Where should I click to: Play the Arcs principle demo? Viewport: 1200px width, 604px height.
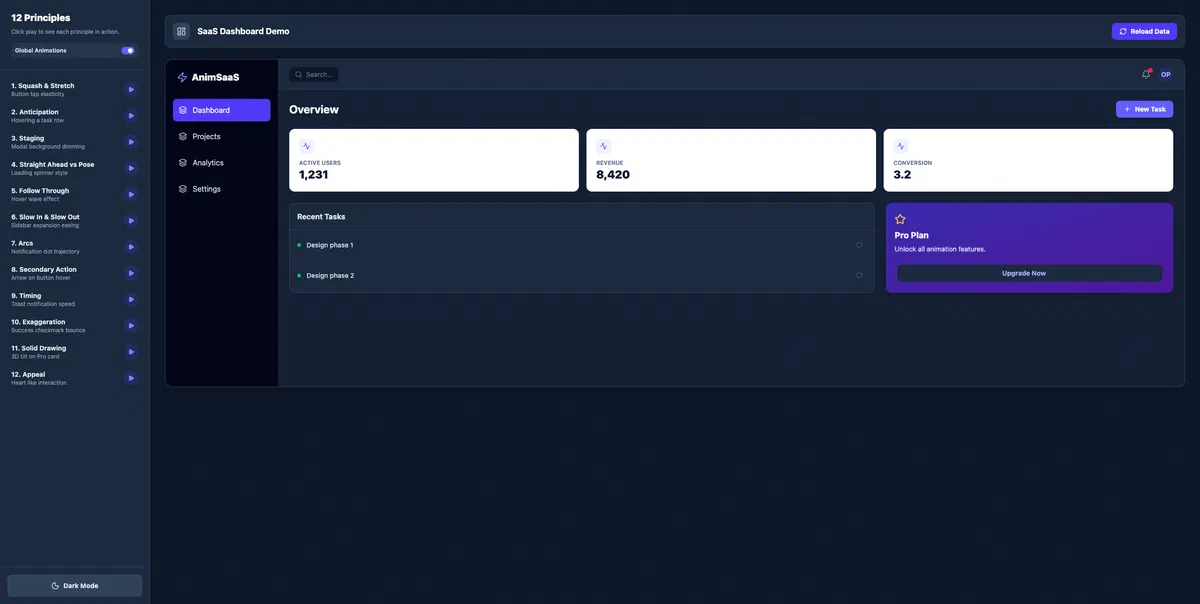point(131,247)
